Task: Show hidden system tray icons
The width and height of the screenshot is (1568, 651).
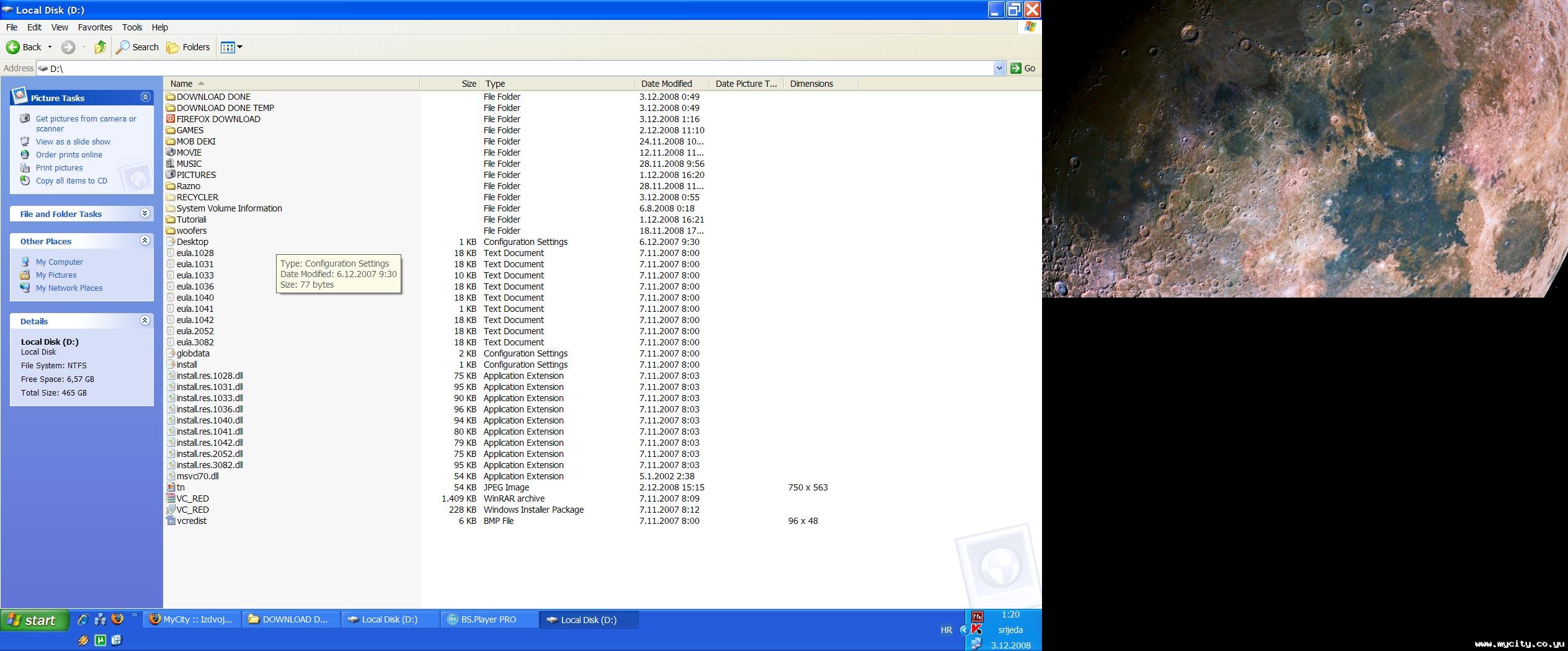Action: click(963, 630)
